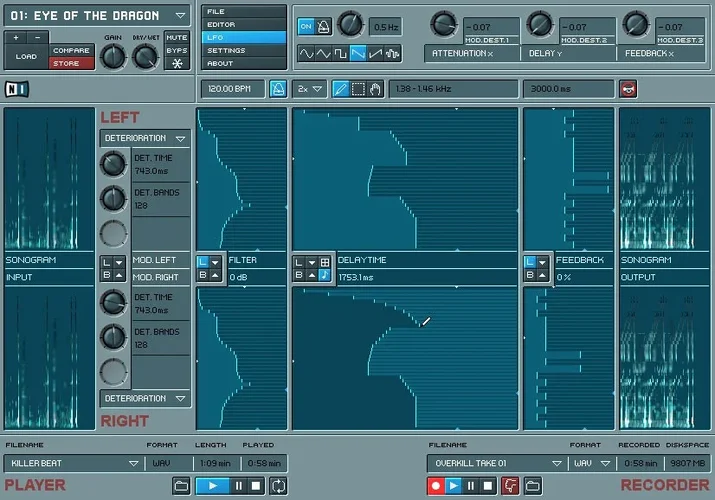Open the Player file folder icon
Screen dimensions: 715x500
(181, 486)
